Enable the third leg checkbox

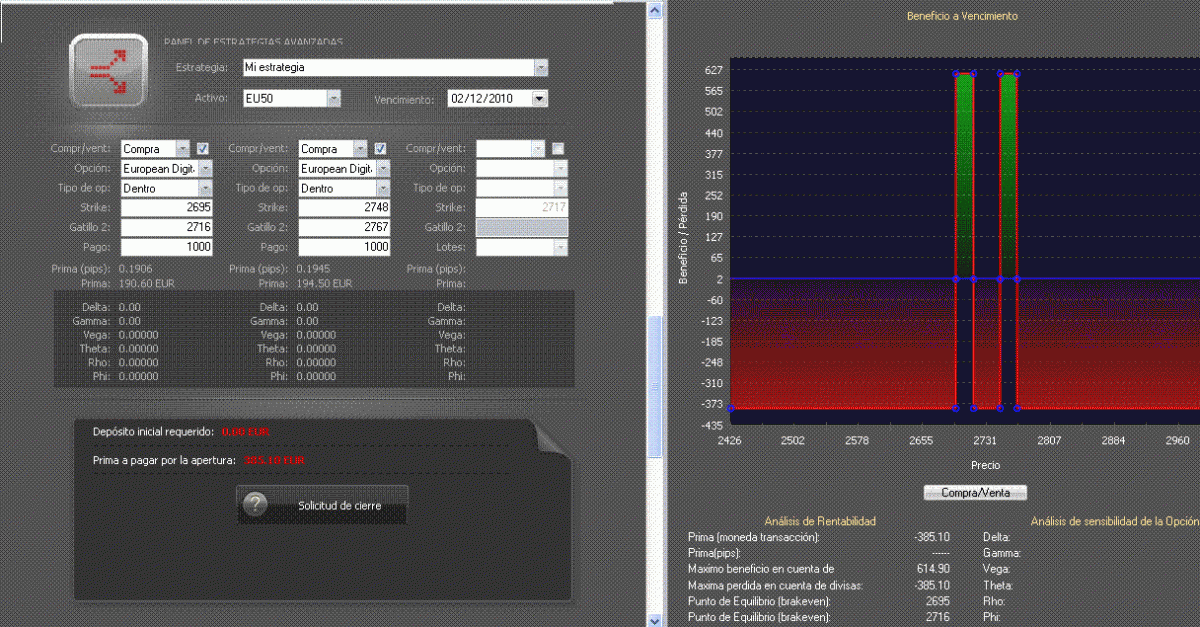[558, 149]
